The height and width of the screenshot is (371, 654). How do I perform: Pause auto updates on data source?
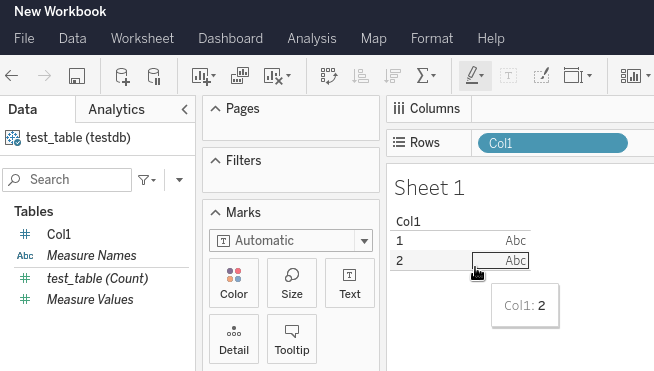point(154,76)
